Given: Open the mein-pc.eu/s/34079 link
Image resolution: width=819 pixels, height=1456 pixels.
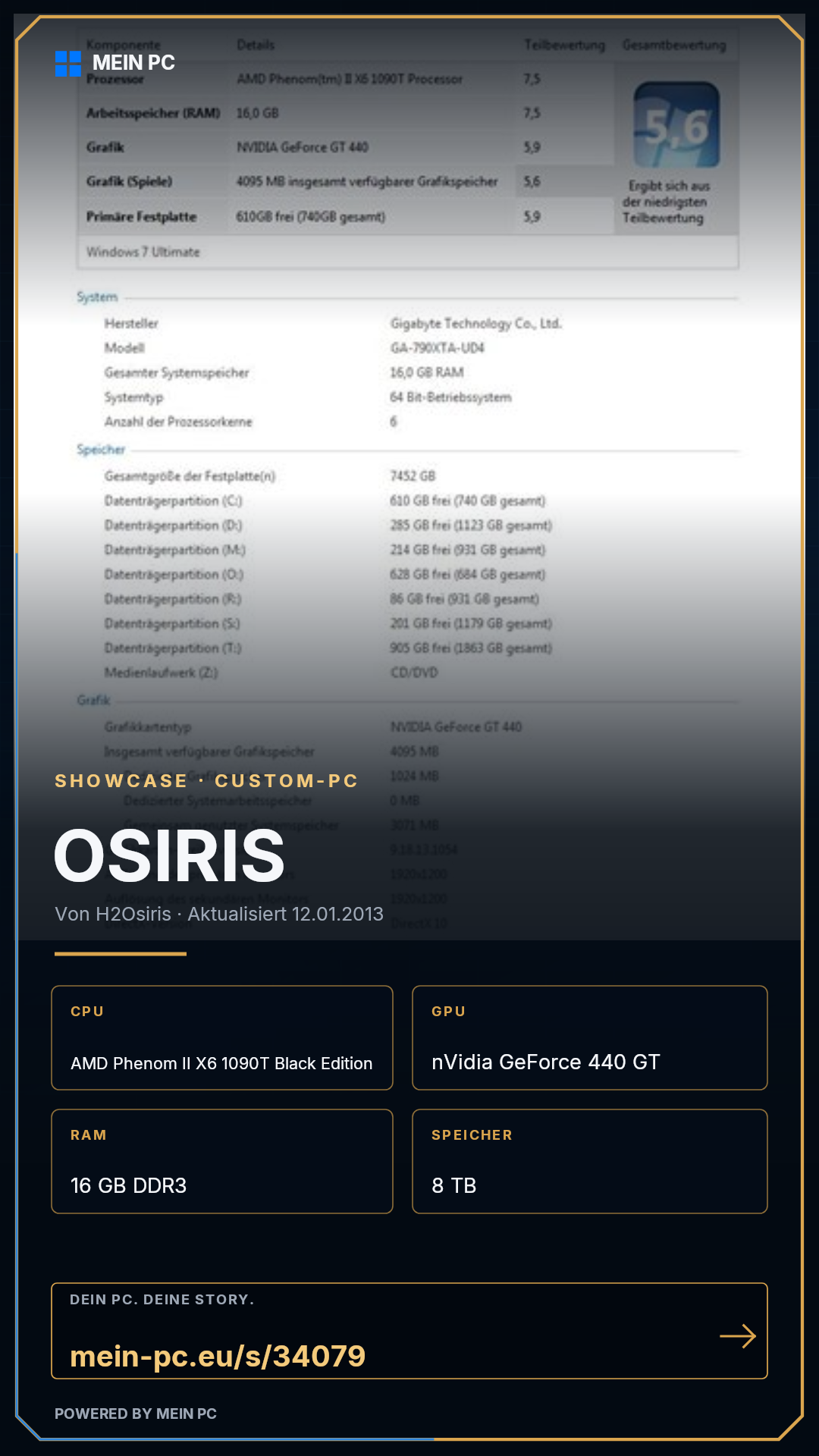Looking at the screenshot, I should 218,1356.
